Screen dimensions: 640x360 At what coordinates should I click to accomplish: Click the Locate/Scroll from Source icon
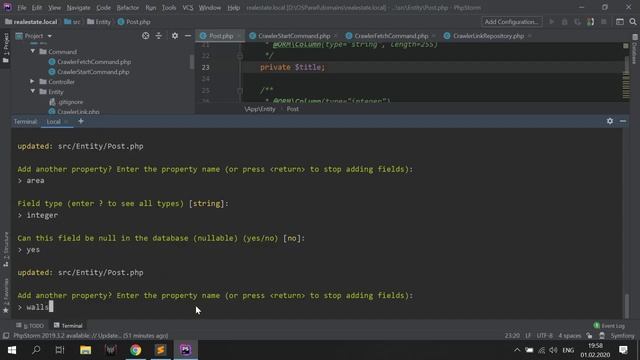point(145,36)
